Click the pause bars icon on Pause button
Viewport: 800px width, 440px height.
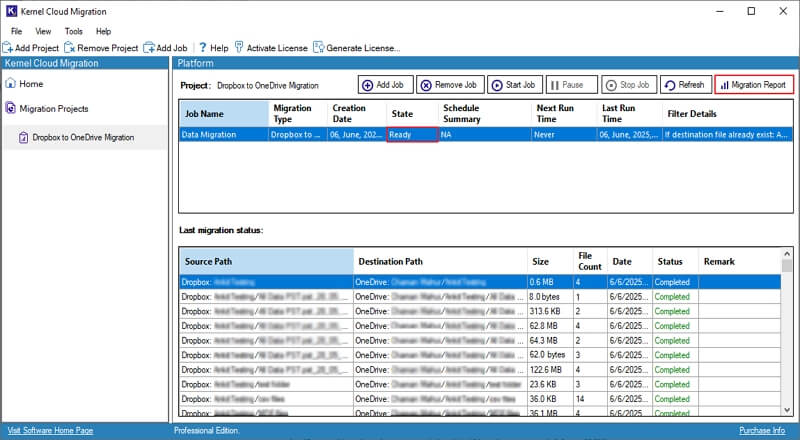click(555, 85)
